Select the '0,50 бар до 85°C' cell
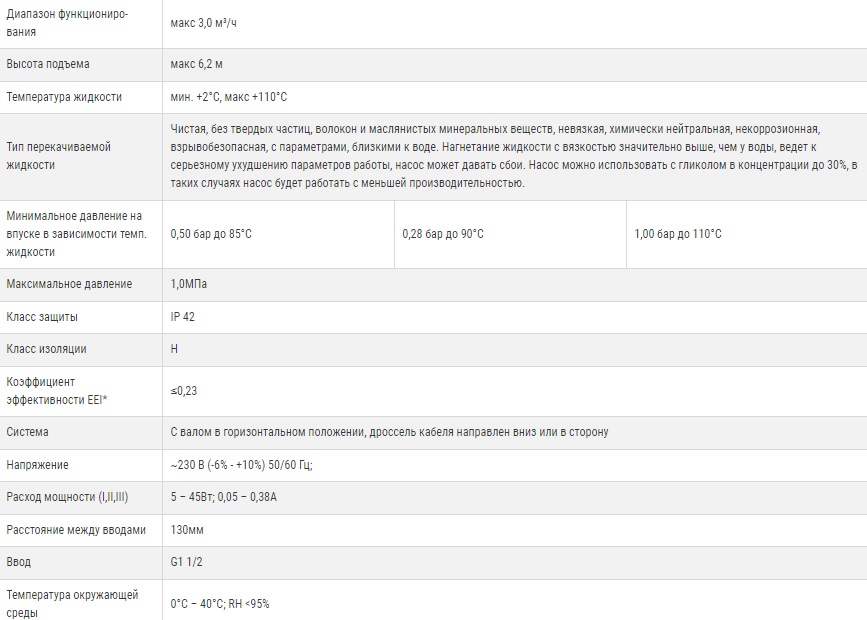 pos(212,234)
